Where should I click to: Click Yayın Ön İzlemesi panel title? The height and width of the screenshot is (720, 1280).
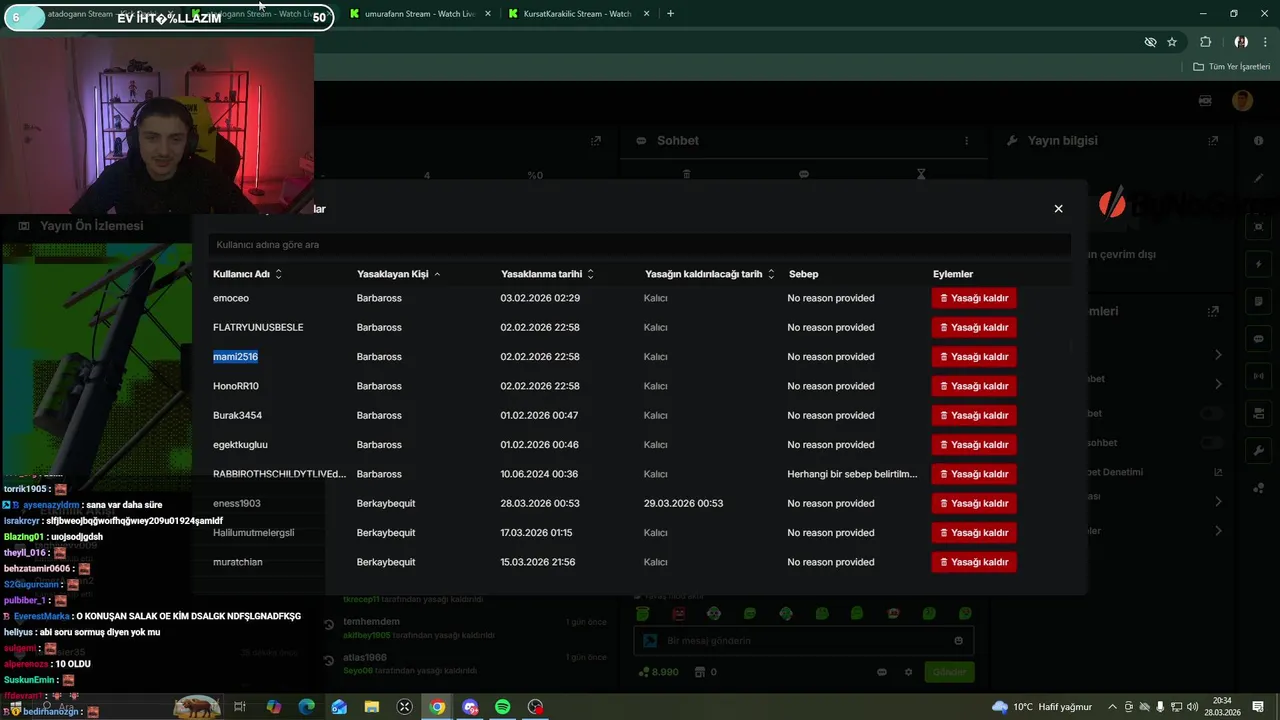click(92, 226)
